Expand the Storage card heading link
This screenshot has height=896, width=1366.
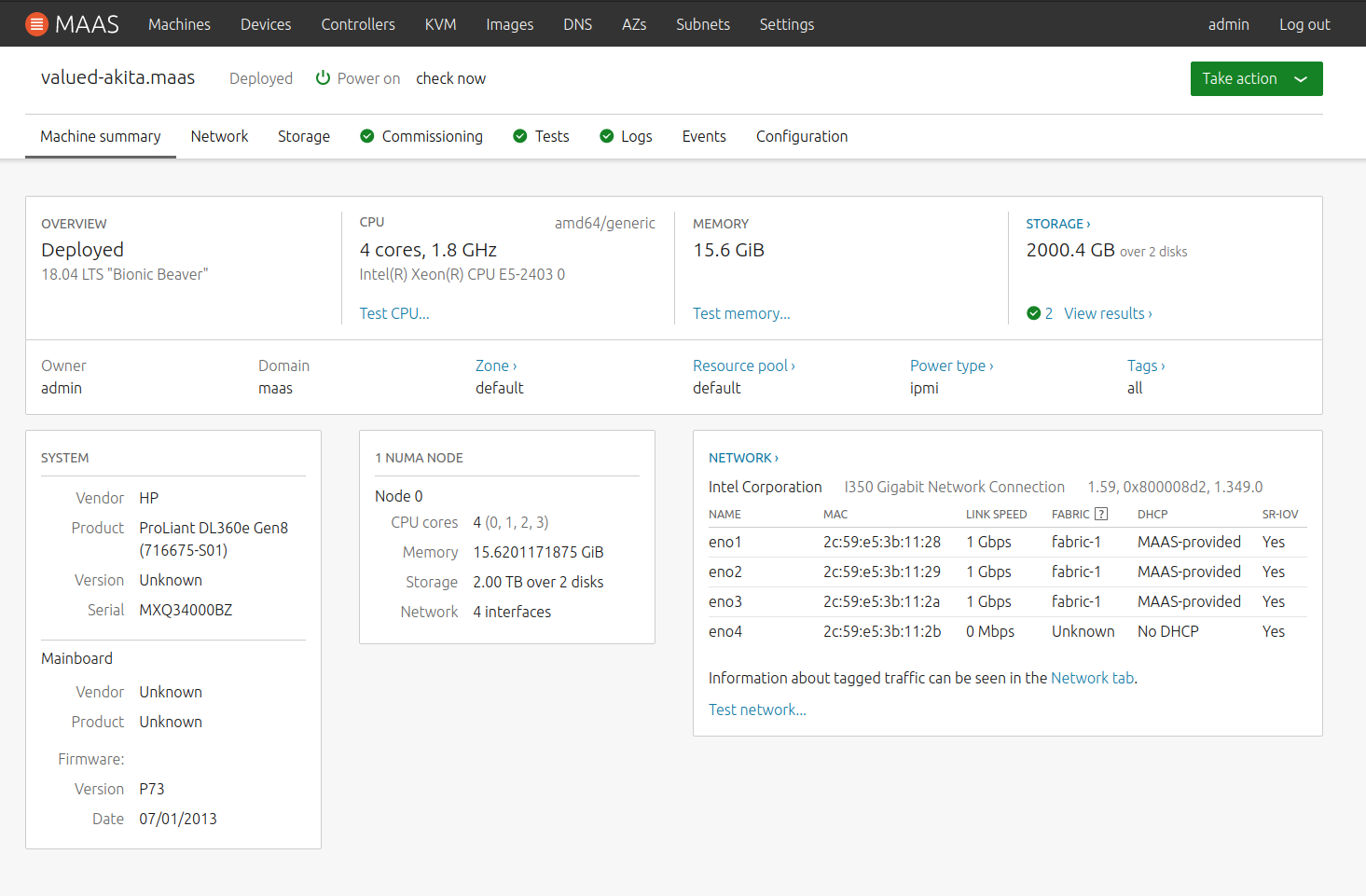tap(1057, 224)
